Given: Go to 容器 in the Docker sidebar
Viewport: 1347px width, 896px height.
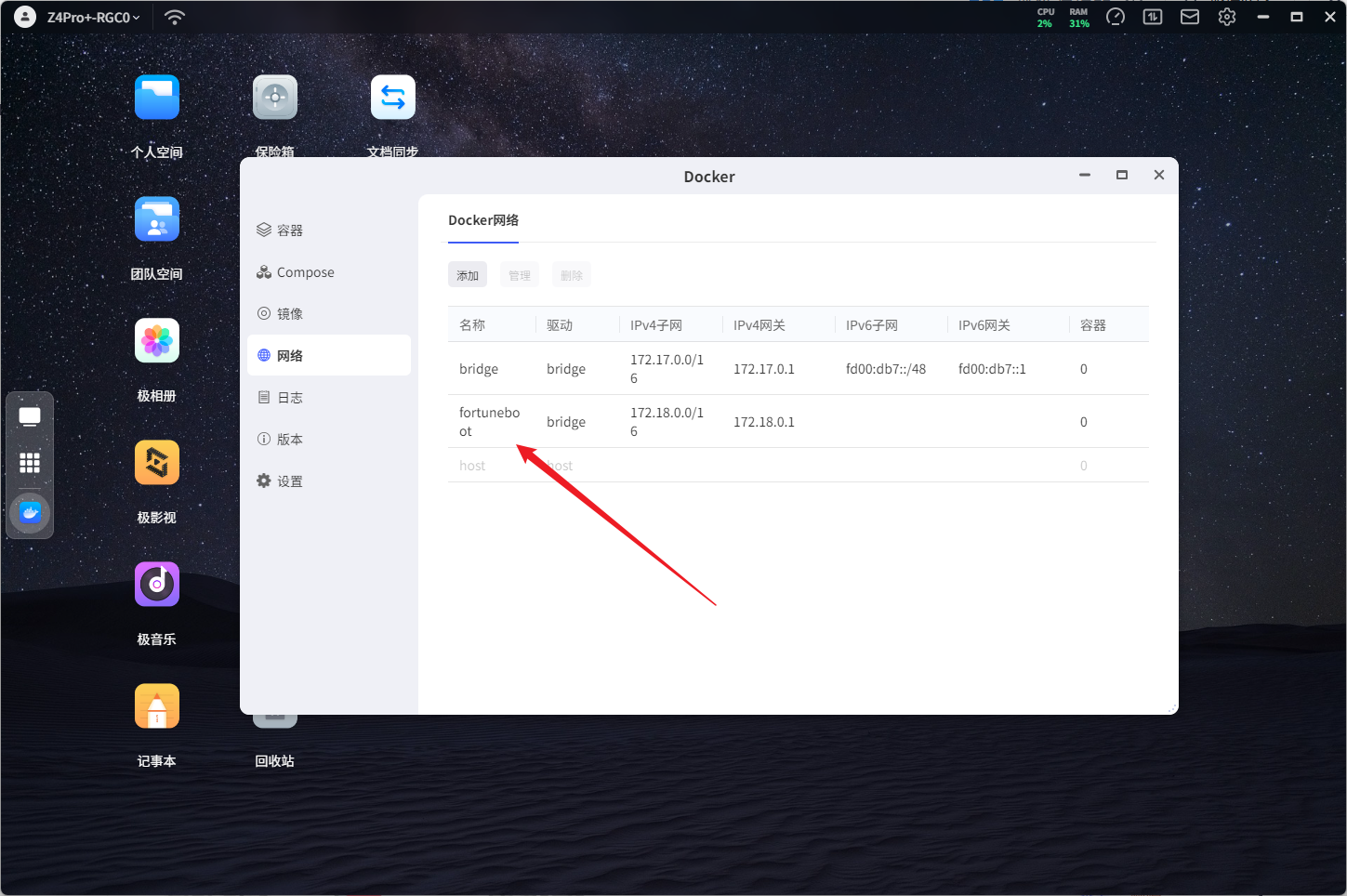Looking at the screenshot, I should click(x=290, y=231).
